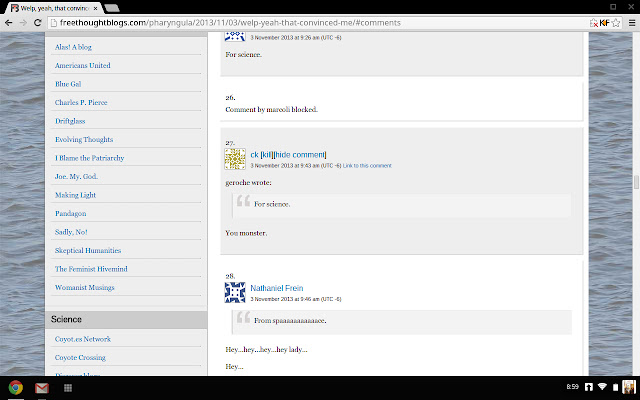The image size is (640, 400).
Task: Click the 'You monster.' comment text
Action: [246, 233]
